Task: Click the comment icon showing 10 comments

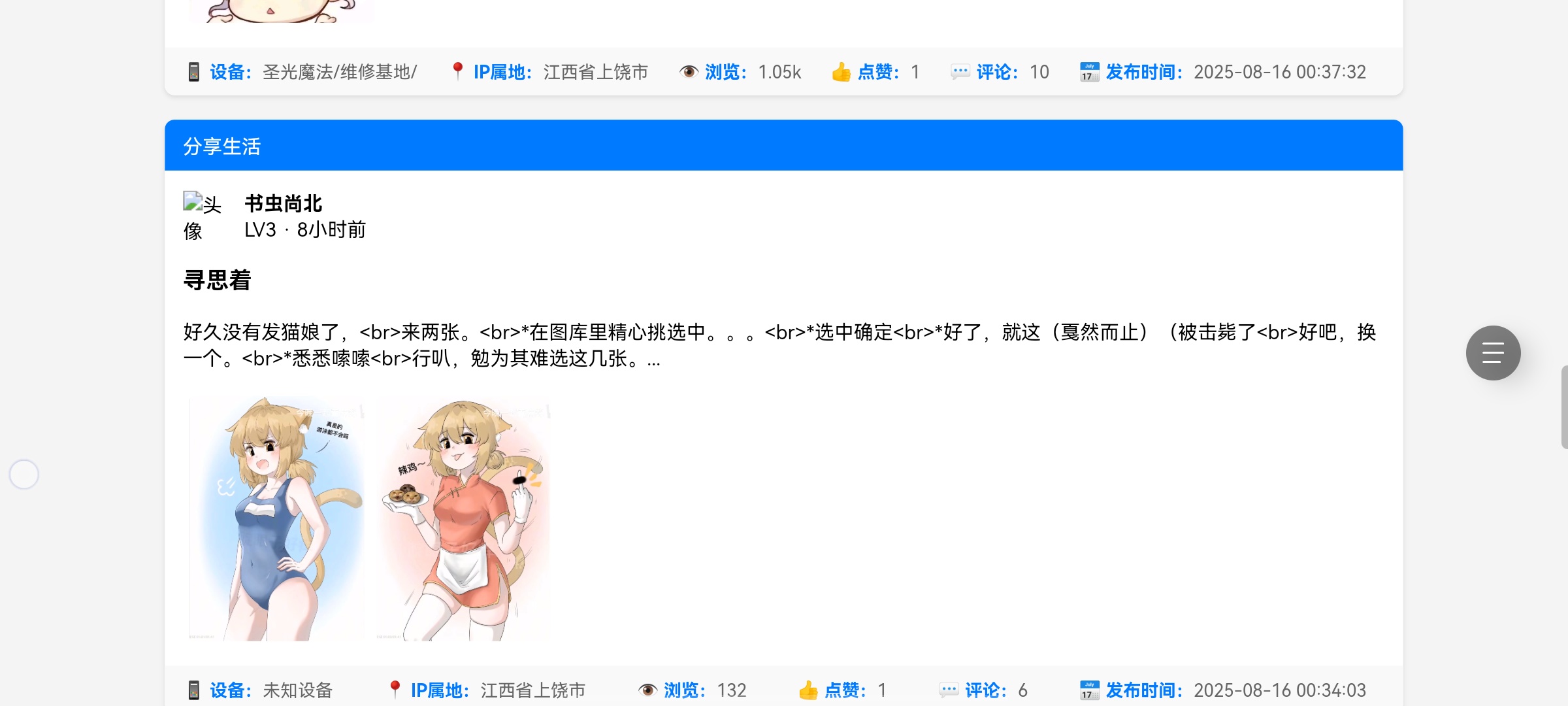Action: tap(960, 72)
